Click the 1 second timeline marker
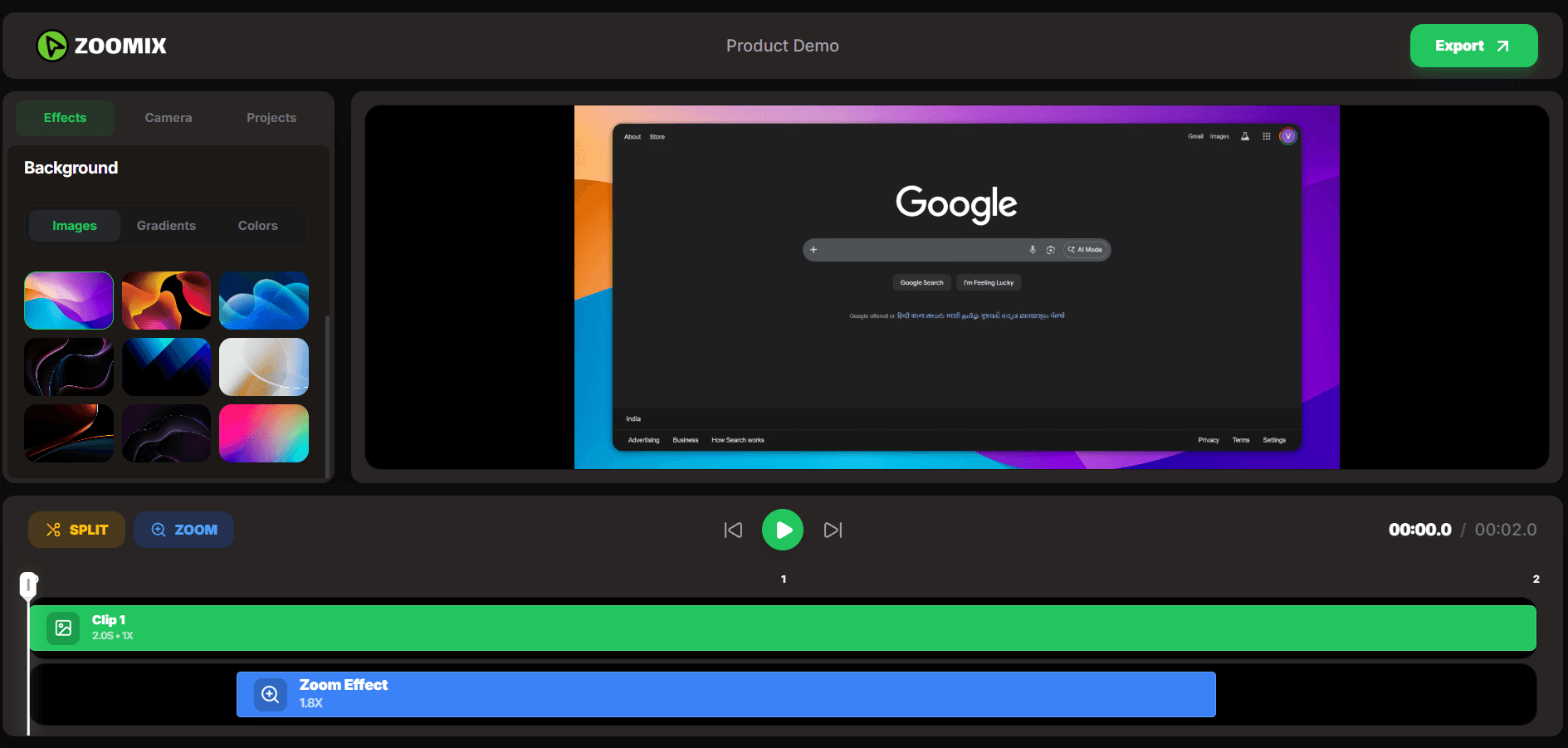This screenshot has height=748, width=1568. coord(784,579)
